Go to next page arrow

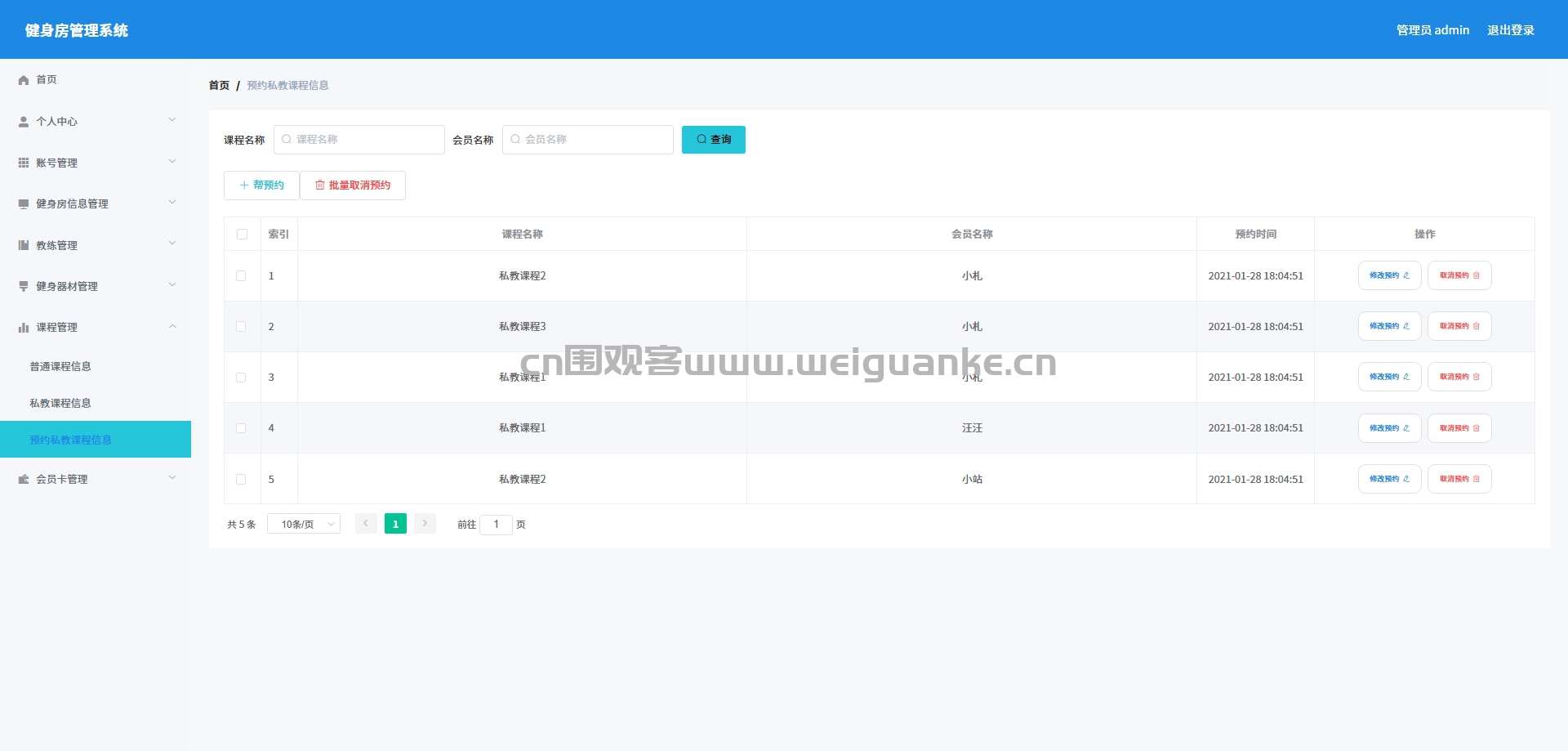coord(425,524)
